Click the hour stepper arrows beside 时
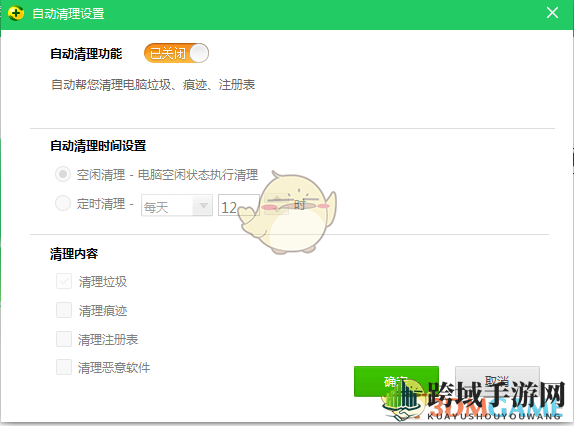This screenshot has height=426, width=574. 277,205
